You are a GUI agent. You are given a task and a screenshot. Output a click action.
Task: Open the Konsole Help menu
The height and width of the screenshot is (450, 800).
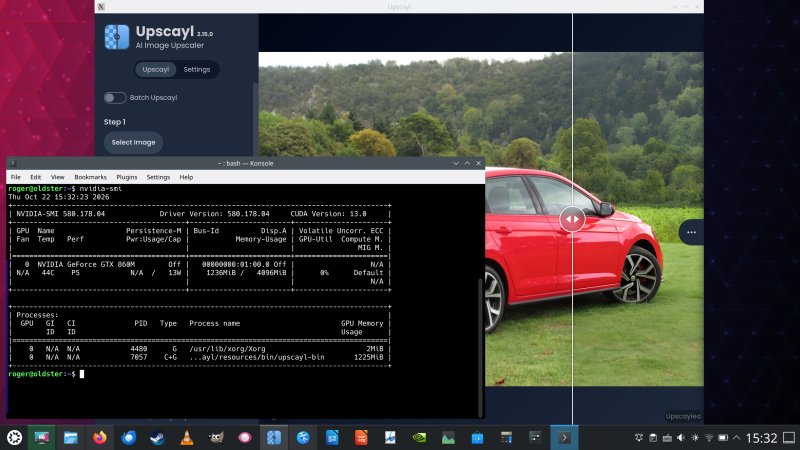(x=186, y=177)
